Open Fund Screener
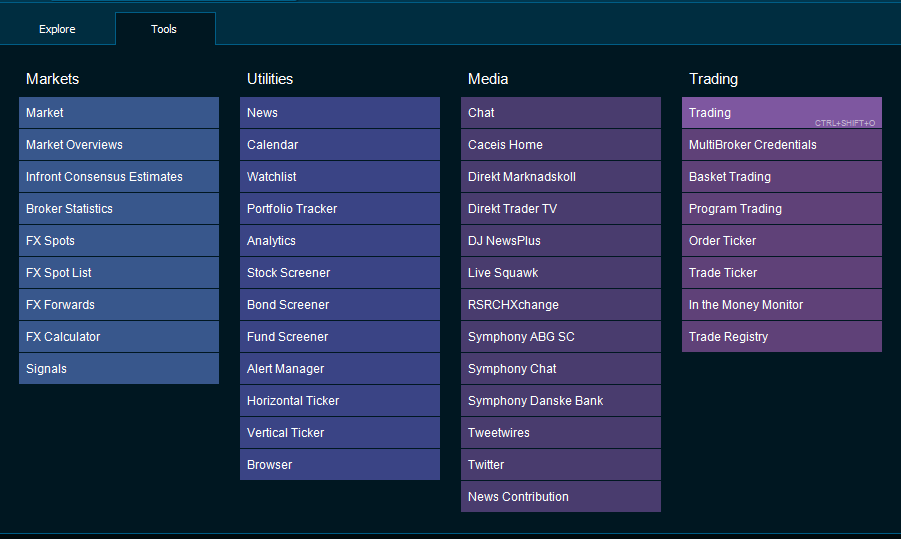The height and width of the screenshot is (539, 901). pyautogui.click(x=340, y=337)
